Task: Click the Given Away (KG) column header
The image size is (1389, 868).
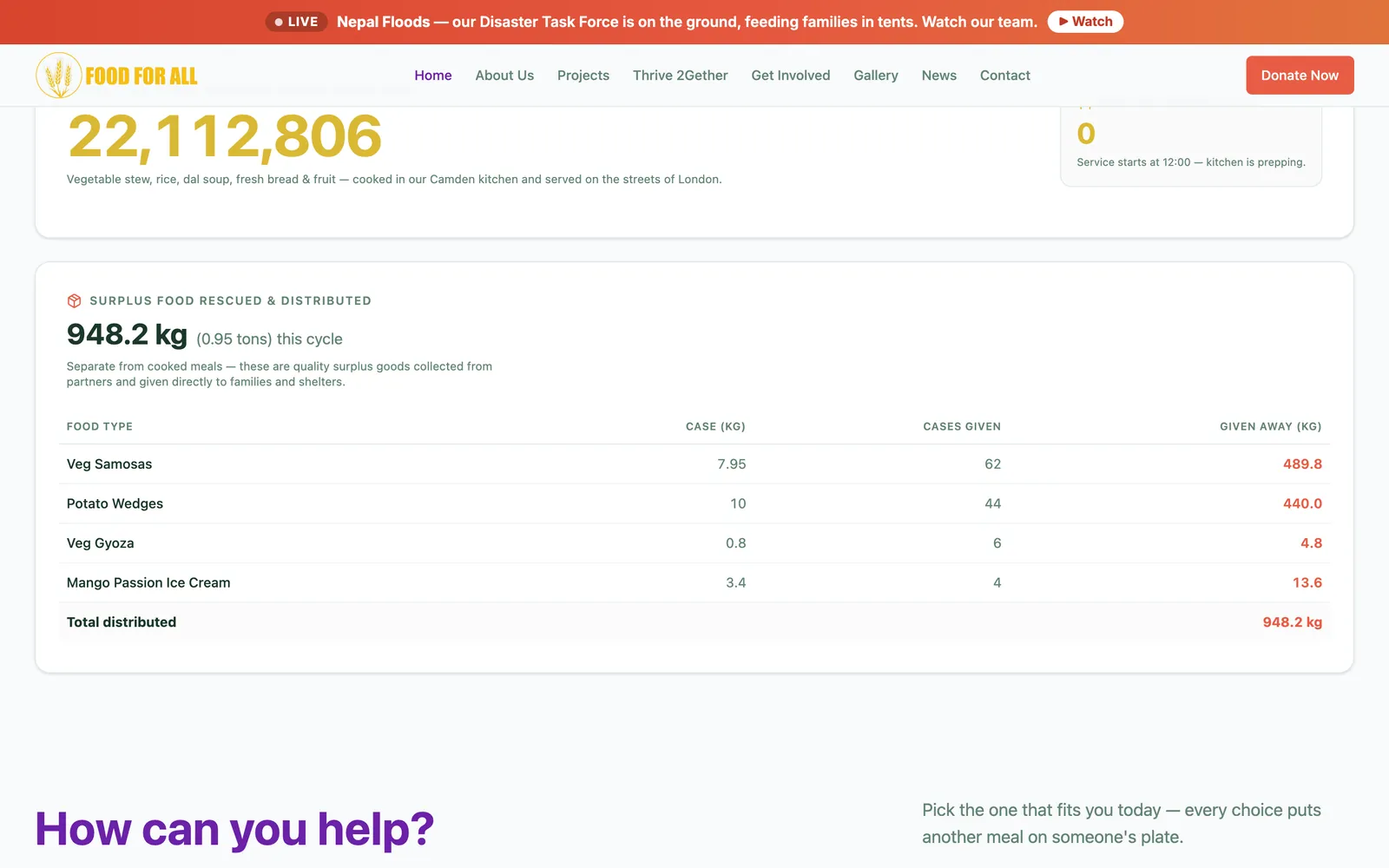Action: (1270, 426)
